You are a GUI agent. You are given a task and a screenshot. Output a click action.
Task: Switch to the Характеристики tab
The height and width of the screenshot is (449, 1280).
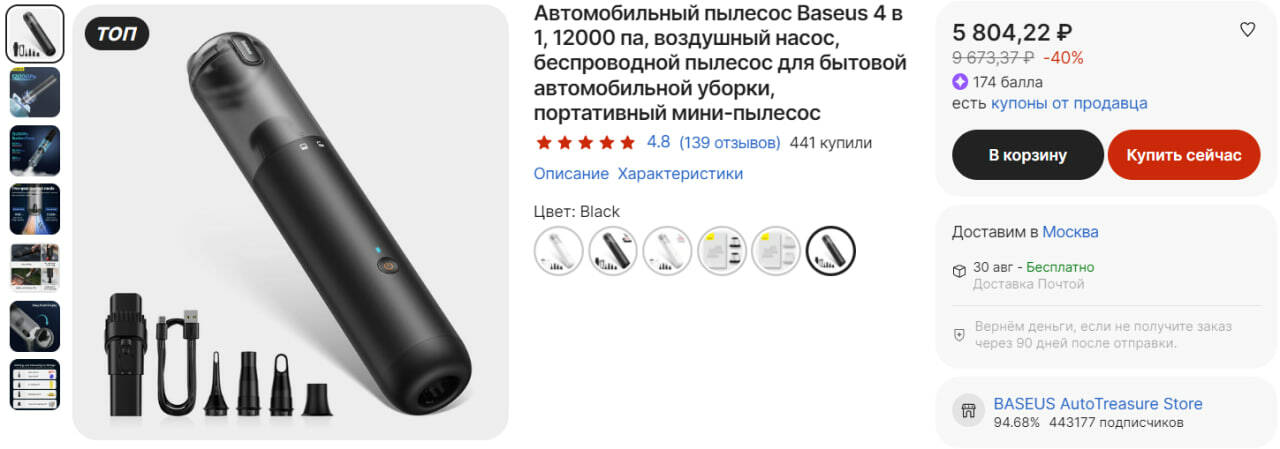tap(680, 173)
